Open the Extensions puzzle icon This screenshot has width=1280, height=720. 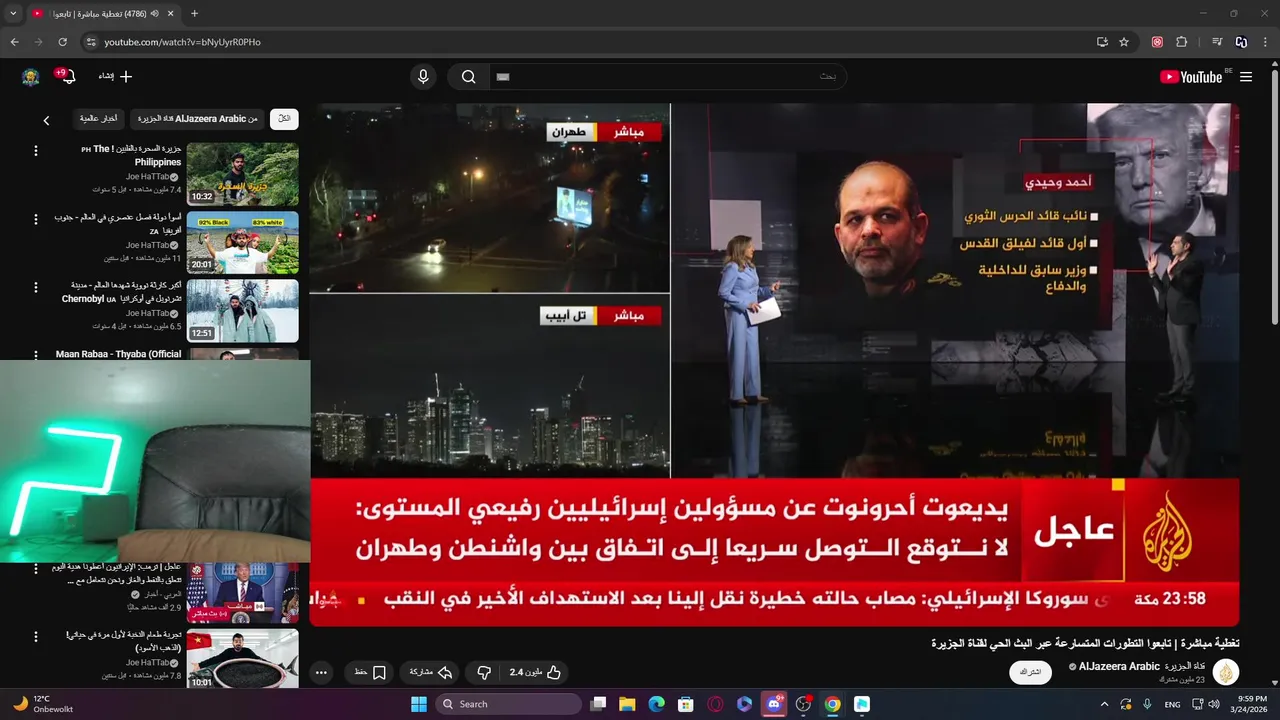pos(1181,42)
